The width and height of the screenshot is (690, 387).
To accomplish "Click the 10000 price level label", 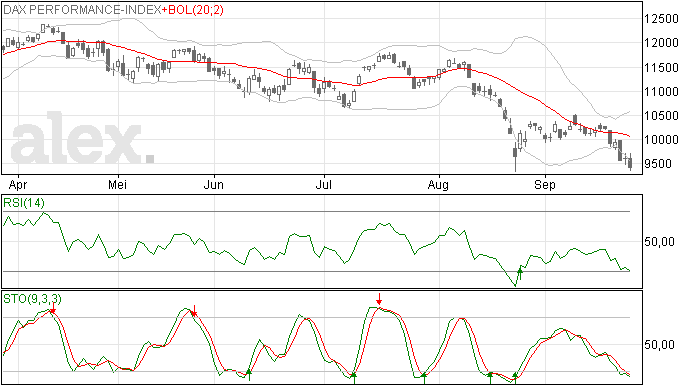I will coord(661,140).
